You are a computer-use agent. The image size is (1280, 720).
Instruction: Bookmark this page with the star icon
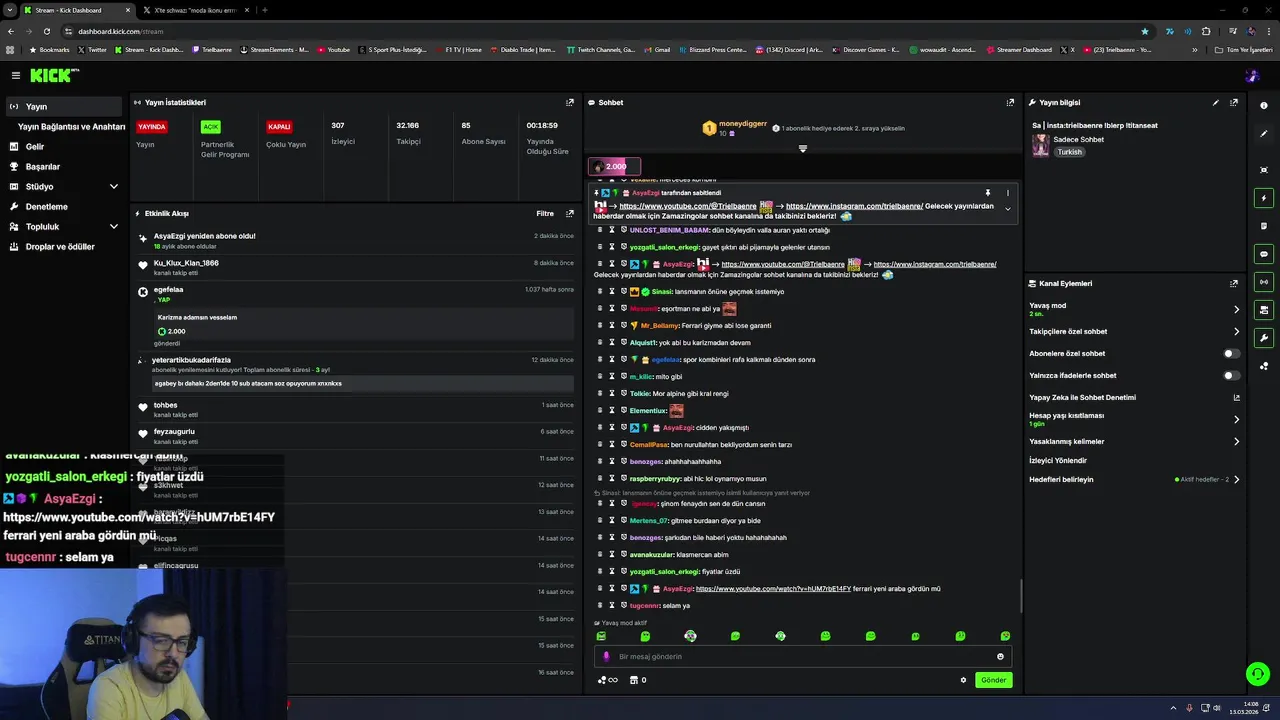click(x=1145, y=31)
